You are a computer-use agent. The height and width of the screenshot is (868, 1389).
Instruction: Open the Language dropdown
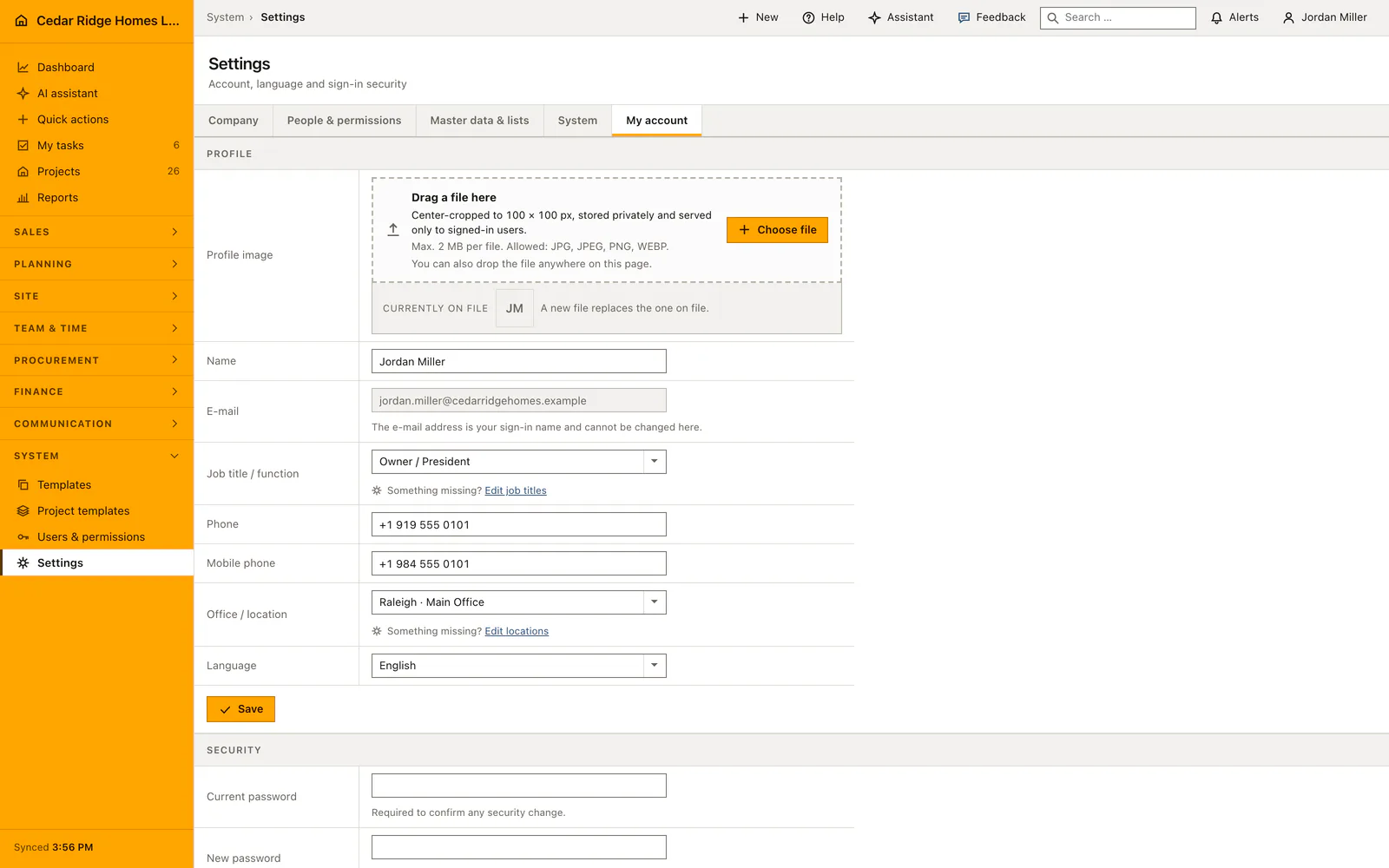pyautogui.click(x=518, y=666)
